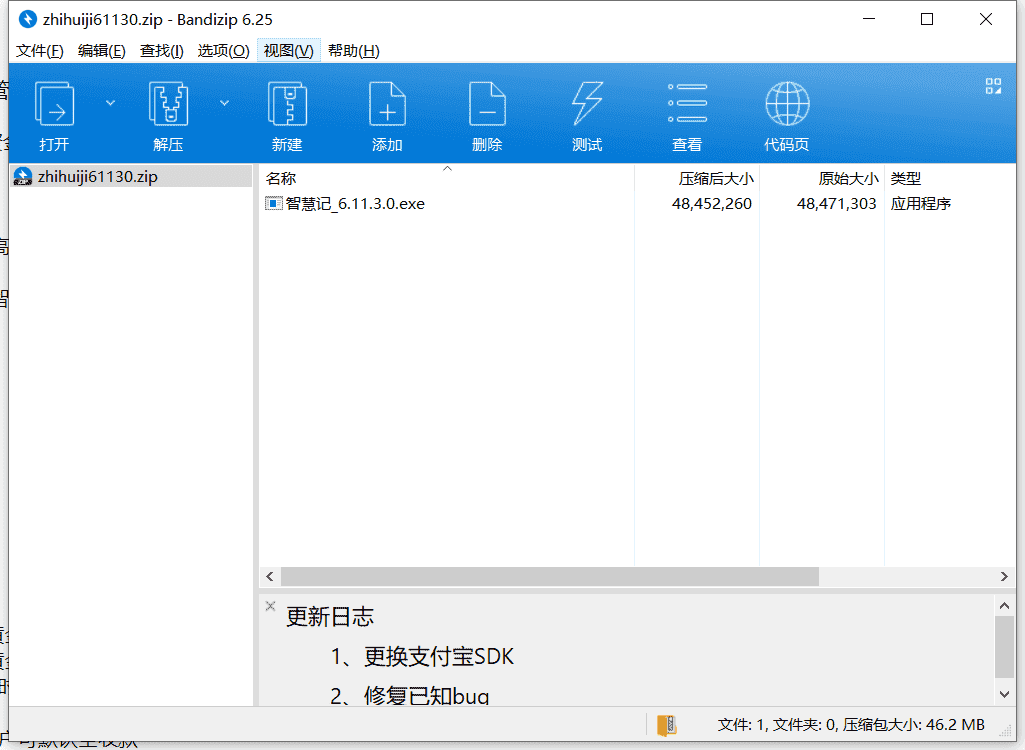Expand the Open (打开) dropdown arrow

pos(110,103)
